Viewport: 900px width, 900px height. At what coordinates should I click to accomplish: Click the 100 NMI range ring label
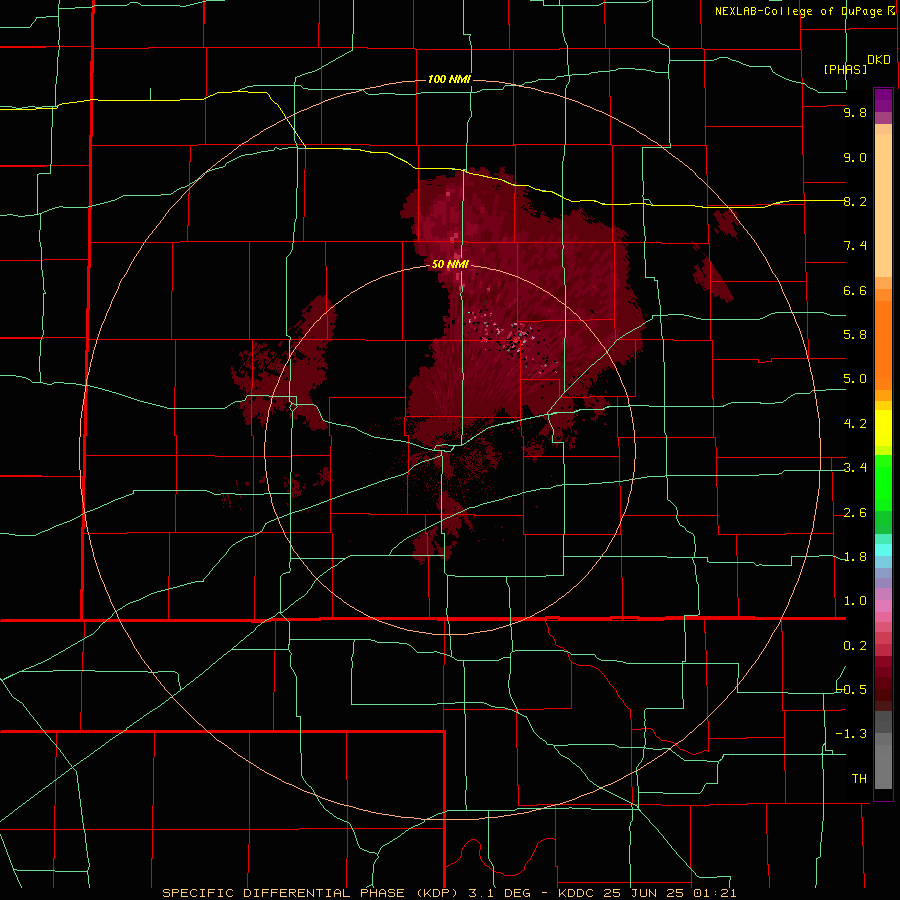[x=449, y=79]
